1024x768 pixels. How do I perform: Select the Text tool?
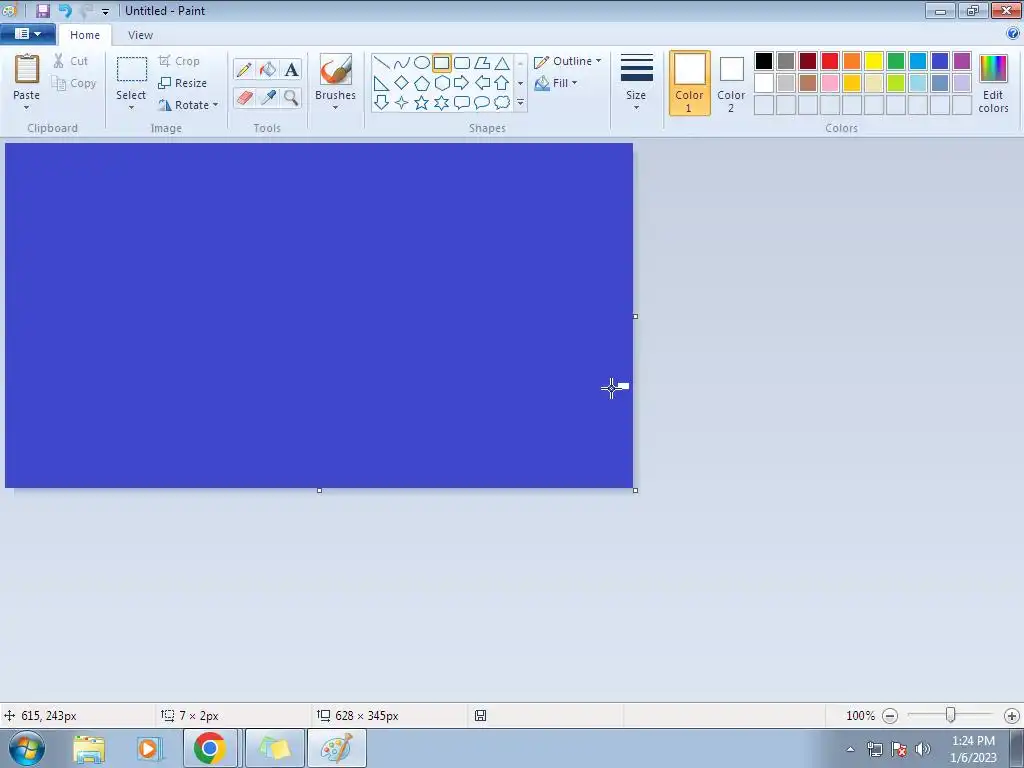pos(291,69)
